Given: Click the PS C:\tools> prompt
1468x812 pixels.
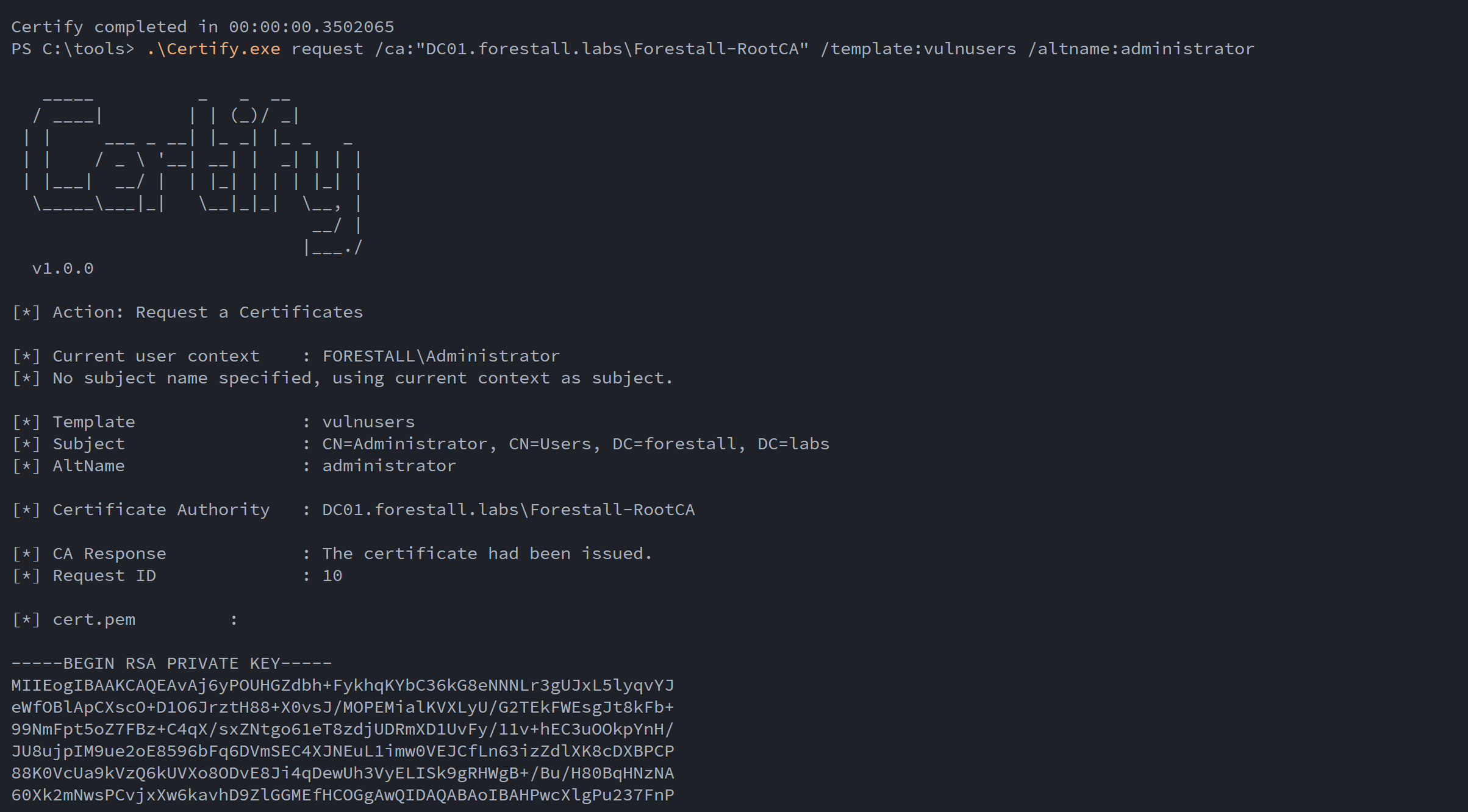Looking at the screenshot, I should 73,49.
